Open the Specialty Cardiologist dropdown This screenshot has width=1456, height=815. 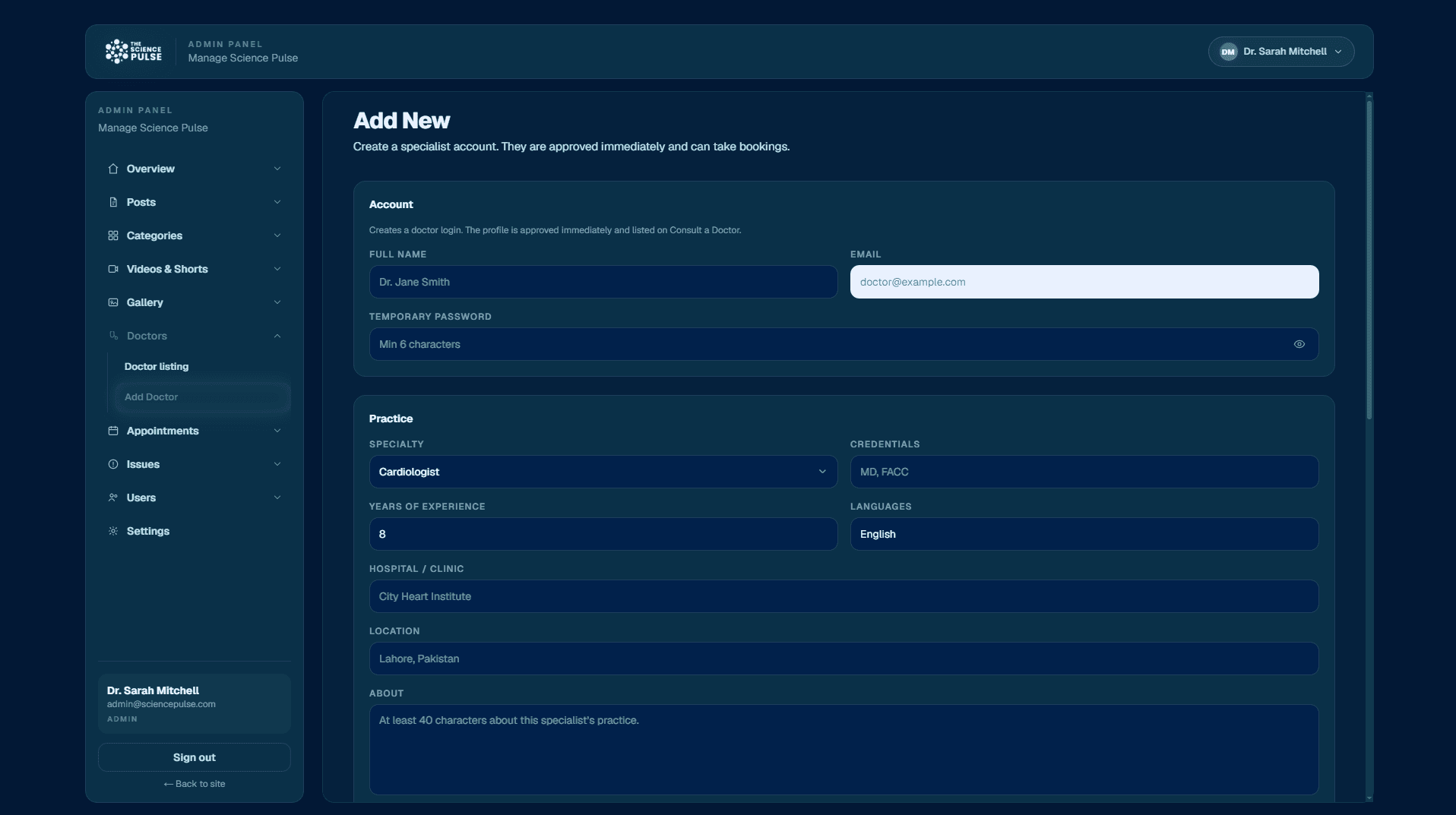pyautogui.click(x=603, y=472)
